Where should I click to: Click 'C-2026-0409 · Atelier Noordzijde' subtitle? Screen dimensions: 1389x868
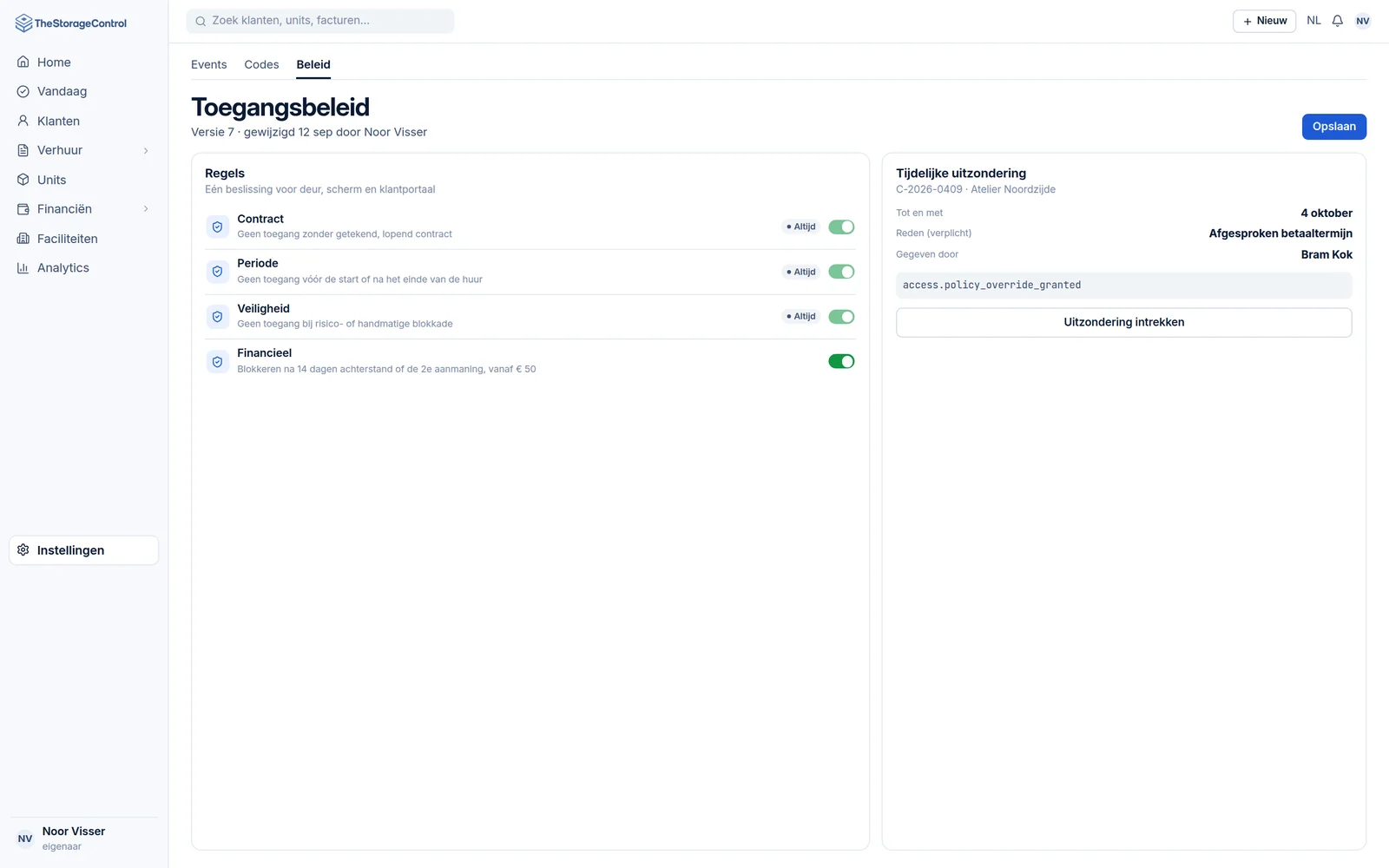click(x=976, y=189)
